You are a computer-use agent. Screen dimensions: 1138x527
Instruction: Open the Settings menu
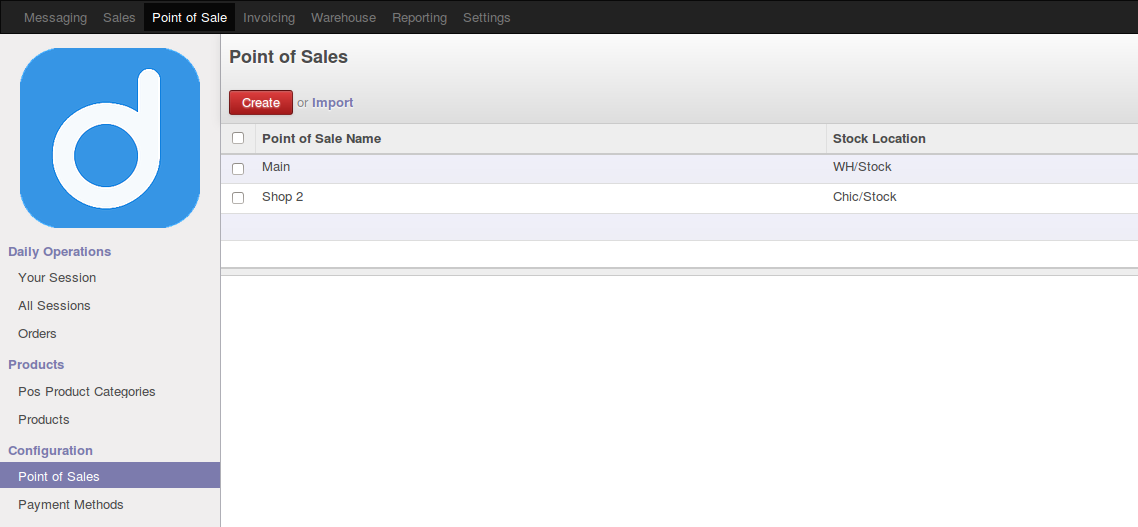[486, 17]
